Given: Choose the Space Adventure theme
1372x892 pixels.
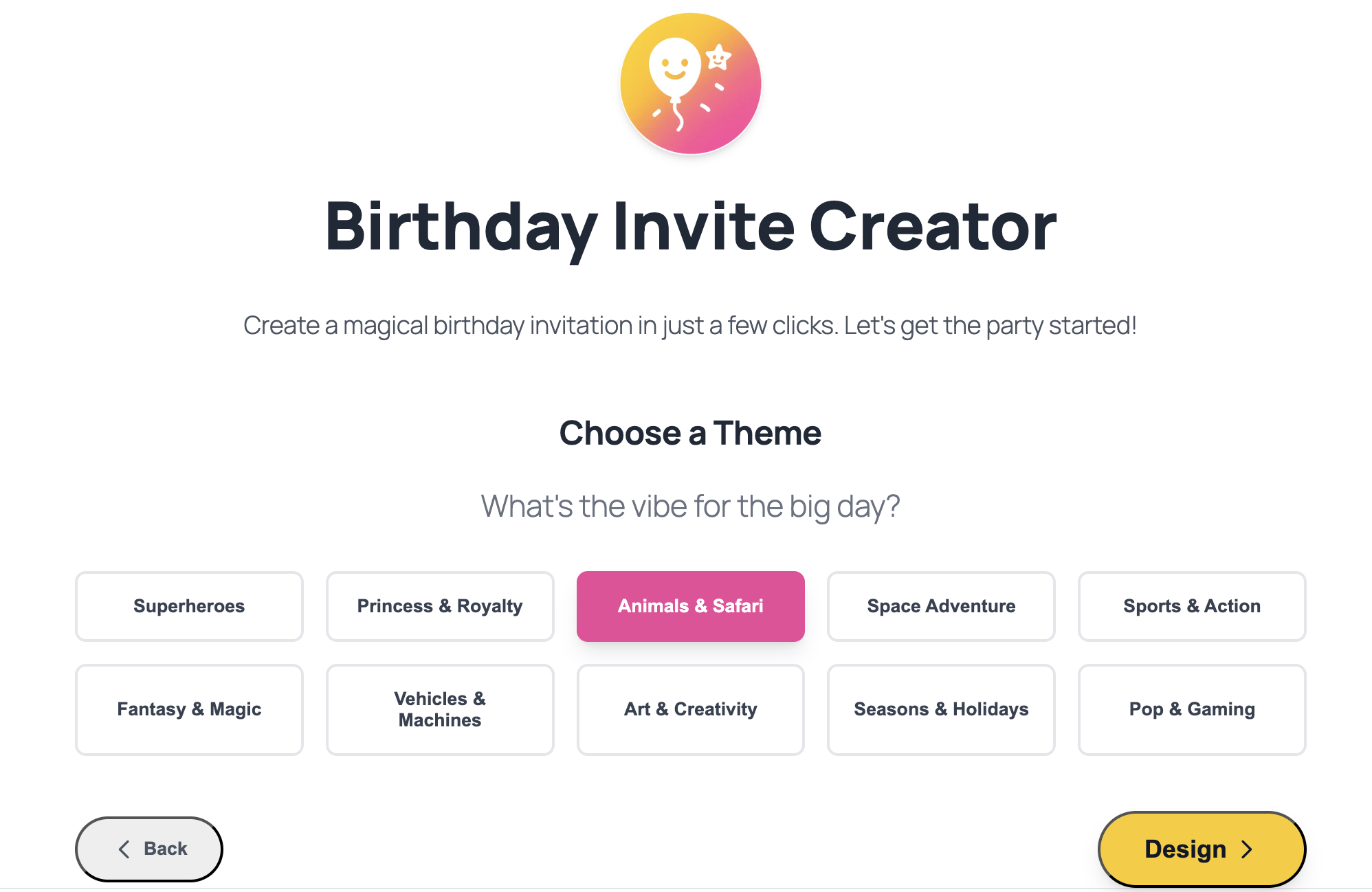Looking at the screenshot, I should click(x=940, y=606).
